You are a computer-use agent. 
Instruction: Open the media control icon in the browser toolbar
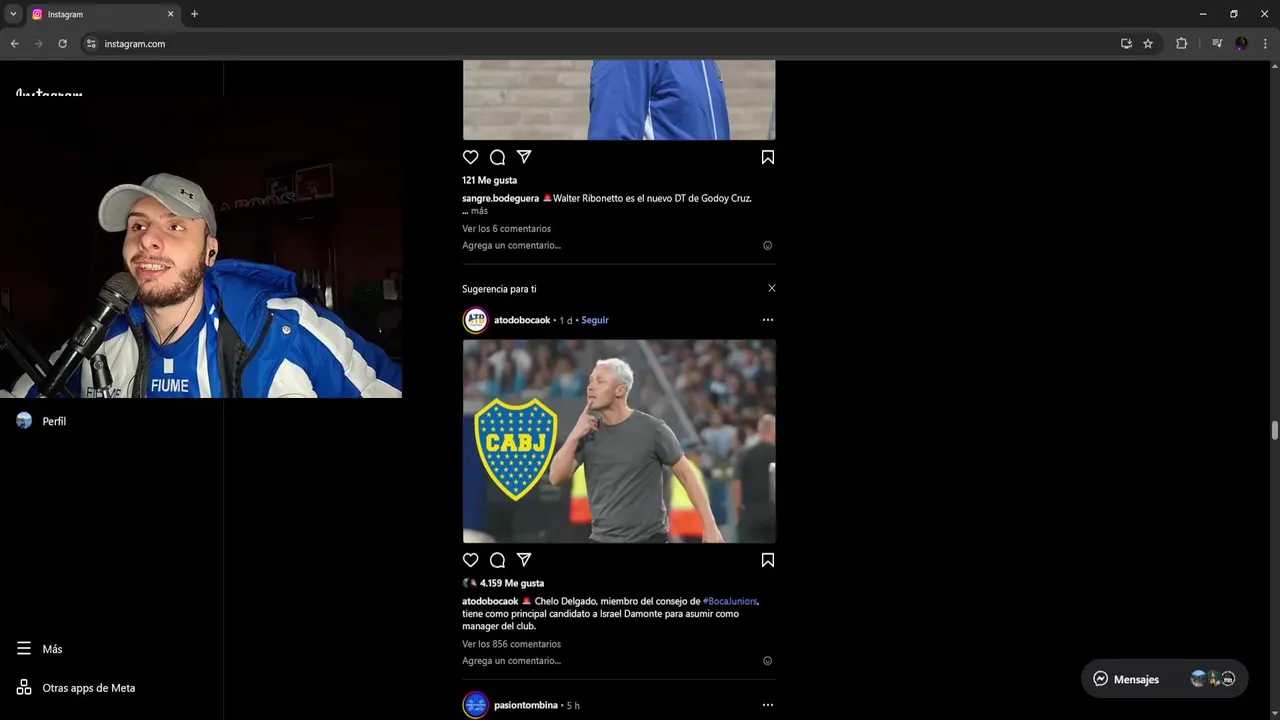tap(1217, 44)
